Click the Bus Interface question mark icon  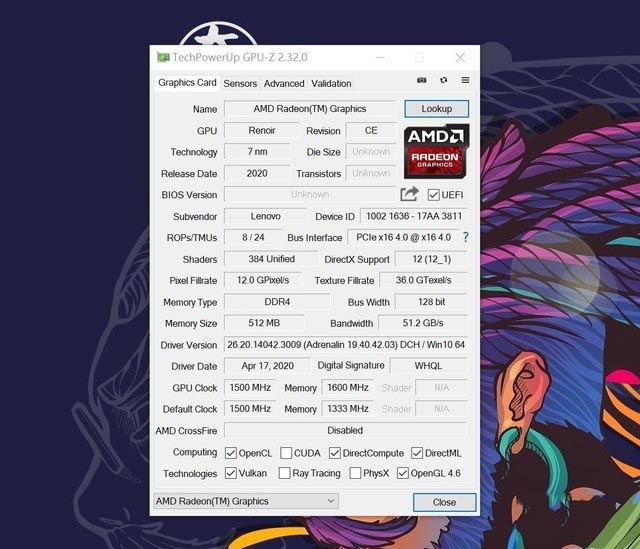(465, 237)
